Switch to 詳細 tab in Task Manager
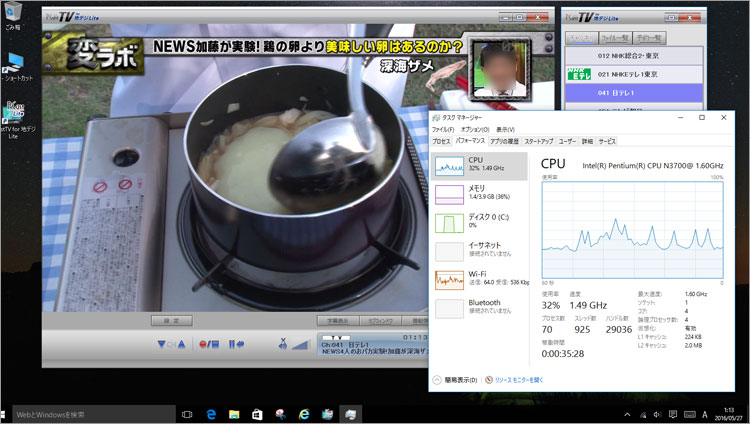750x424 pixels. pos(587,141)
